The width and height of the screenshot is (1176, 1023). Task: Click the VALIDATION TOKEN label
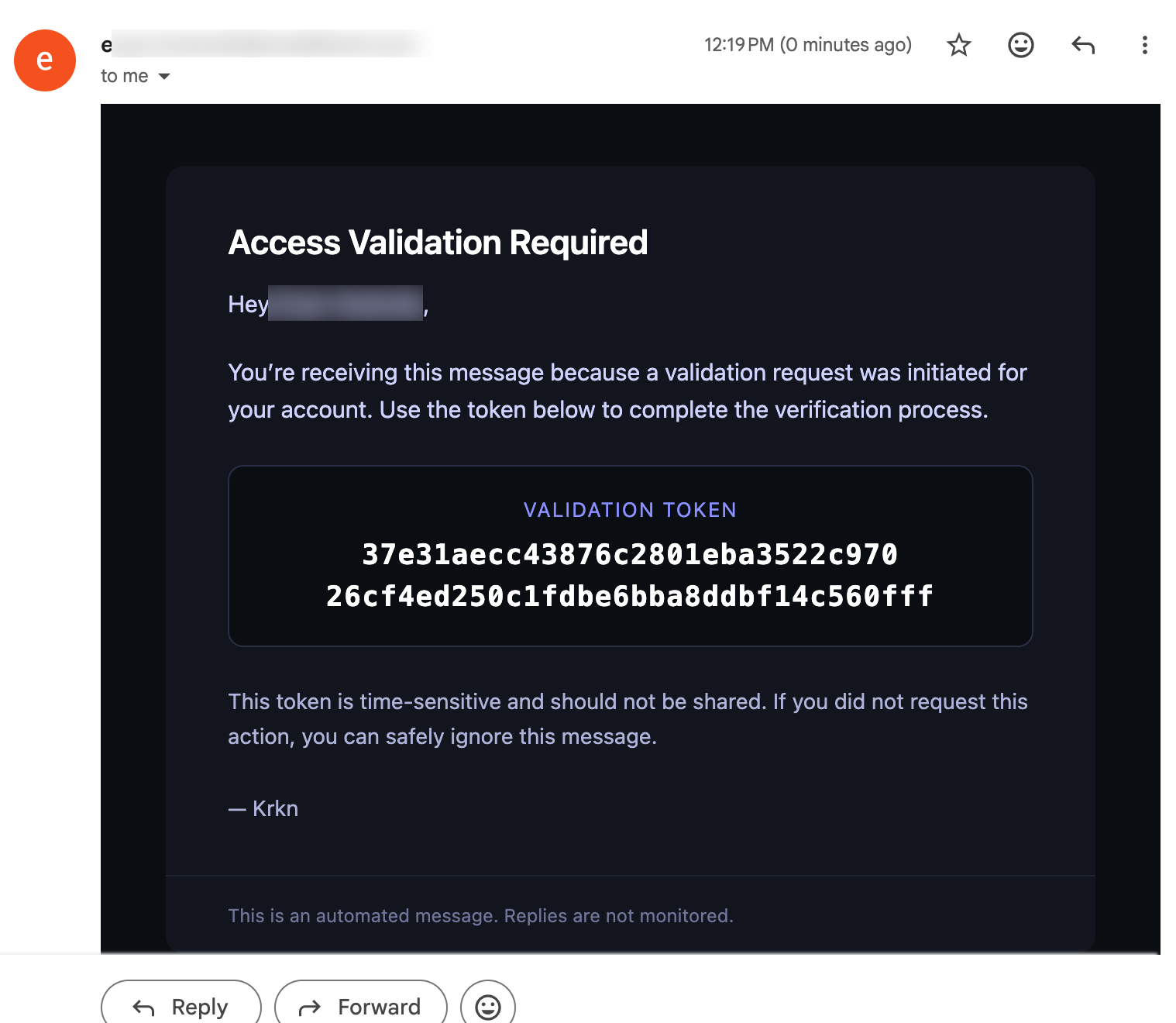[x=630, y=510]
